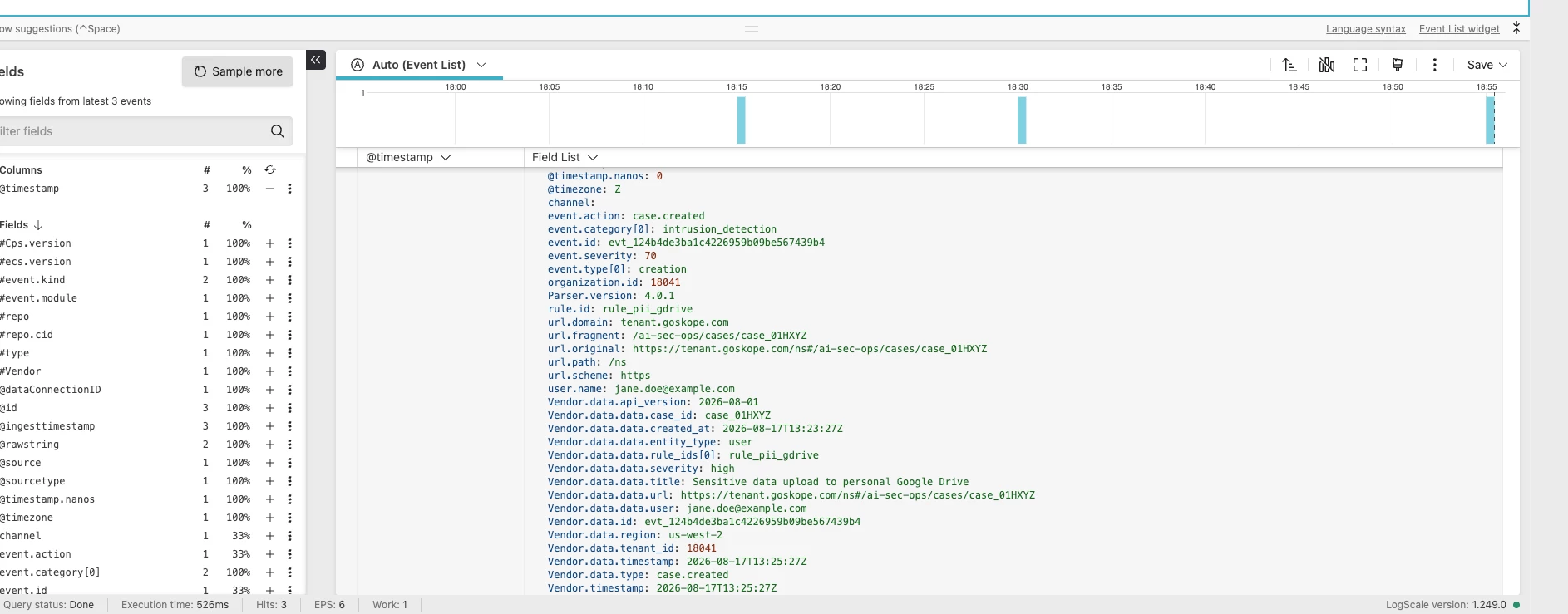Click the url.original value link text
This screenshot has width=1568, height=614.
coord(810,349)
